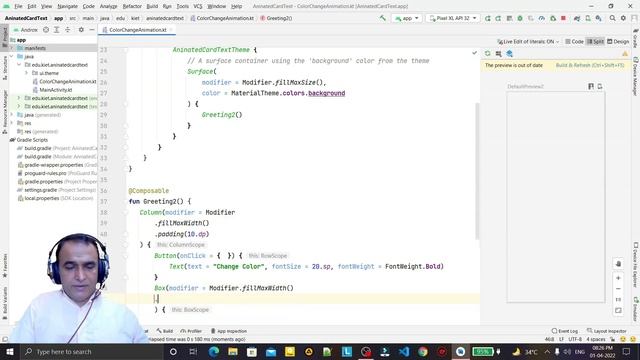Open local.properties file
Screen dimensions: 640x360
(x=42, y=198)
